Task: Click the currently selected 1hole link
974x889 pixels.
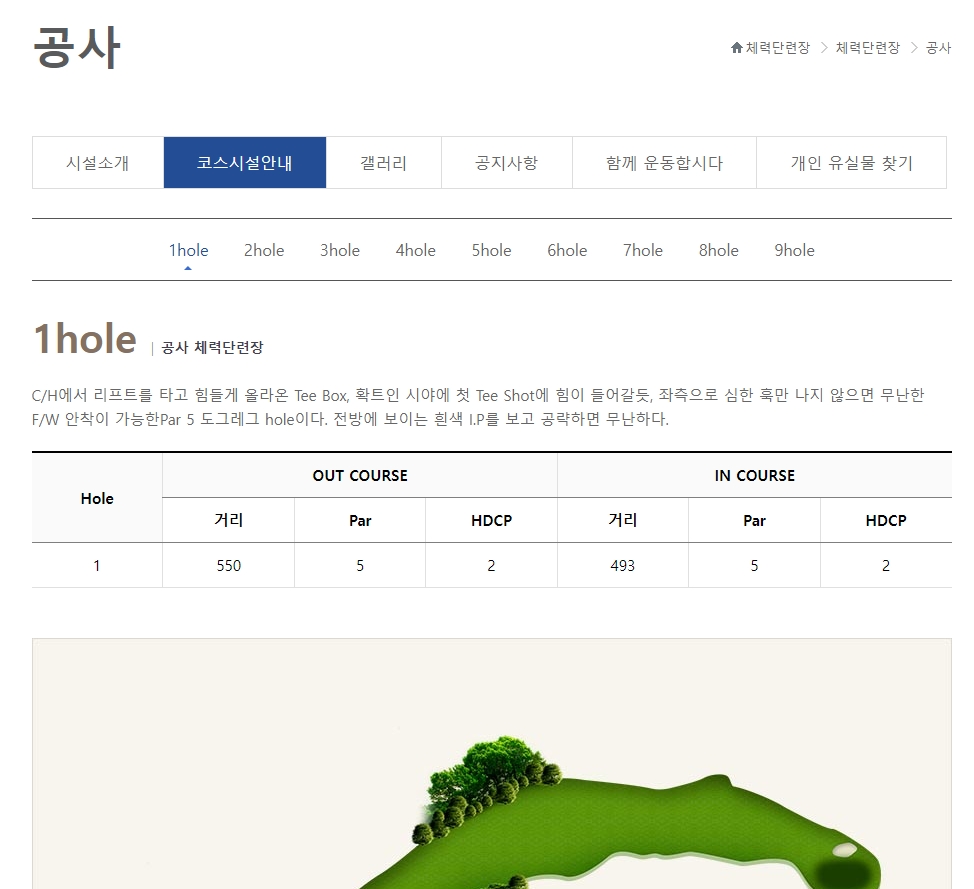Action: click(x=188, y=250)
